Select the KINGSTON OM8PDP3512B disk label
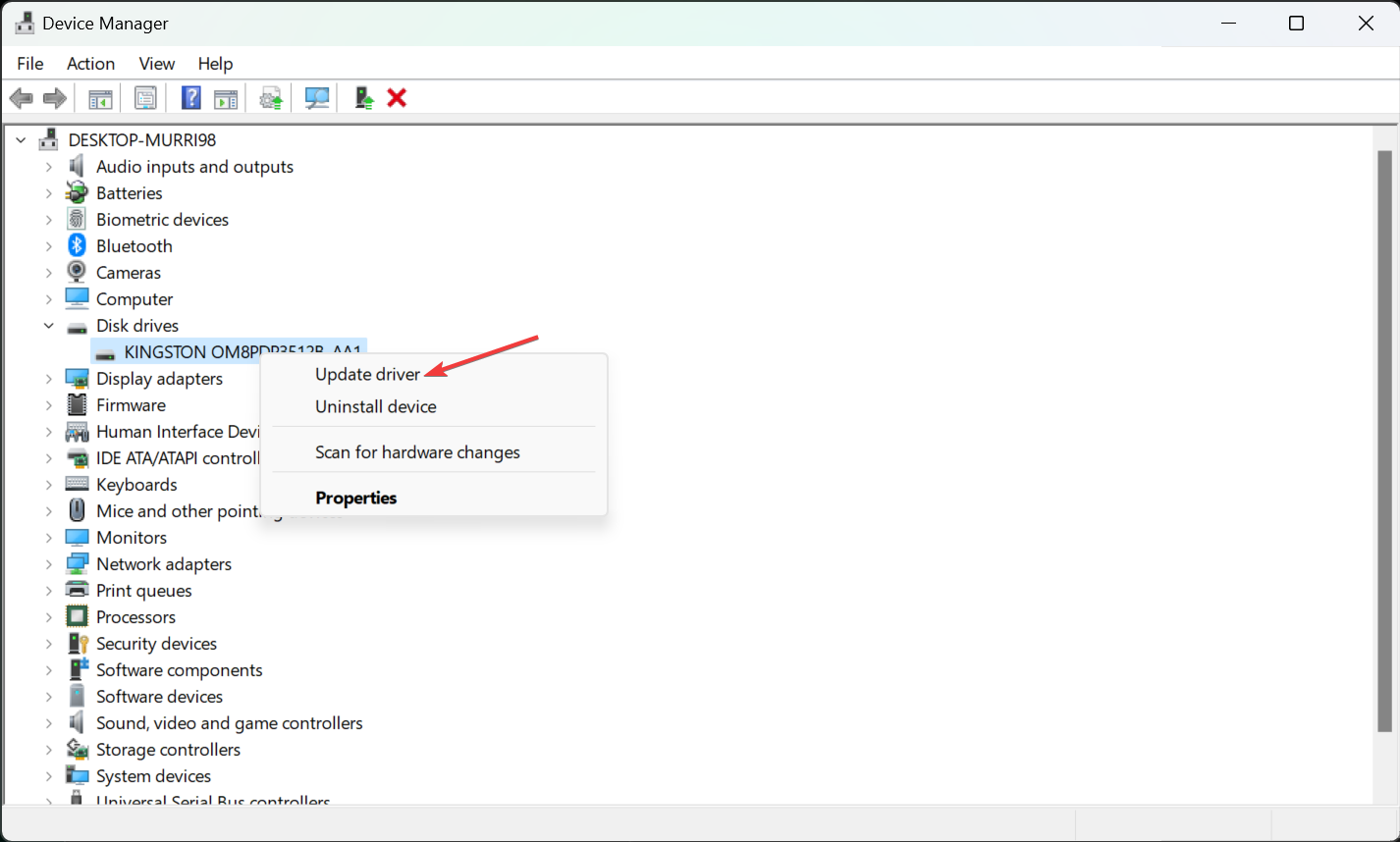This screenshot has height=842, width=1400. pos(242,352)
